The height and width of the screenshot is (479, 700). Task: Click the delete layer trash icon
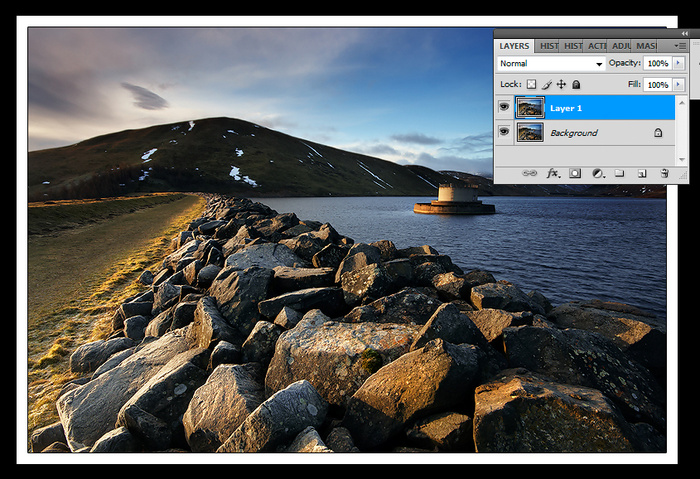[663, 173]
